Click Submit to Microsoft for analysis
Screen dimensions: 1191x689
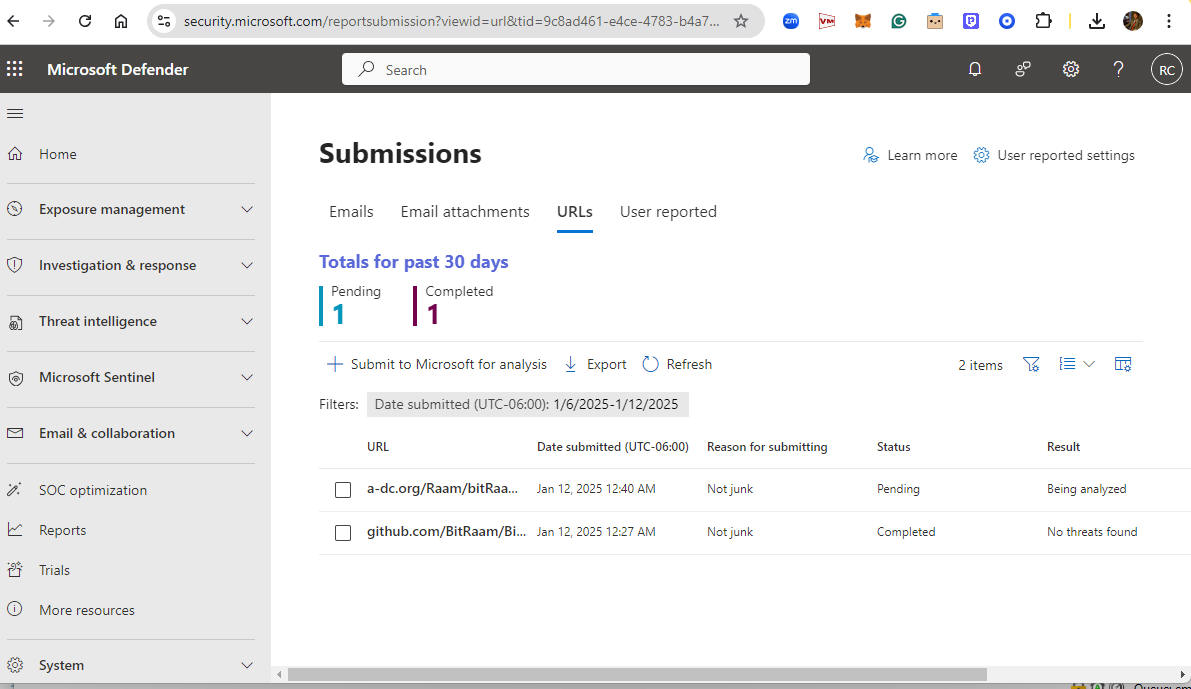[437, 365]
